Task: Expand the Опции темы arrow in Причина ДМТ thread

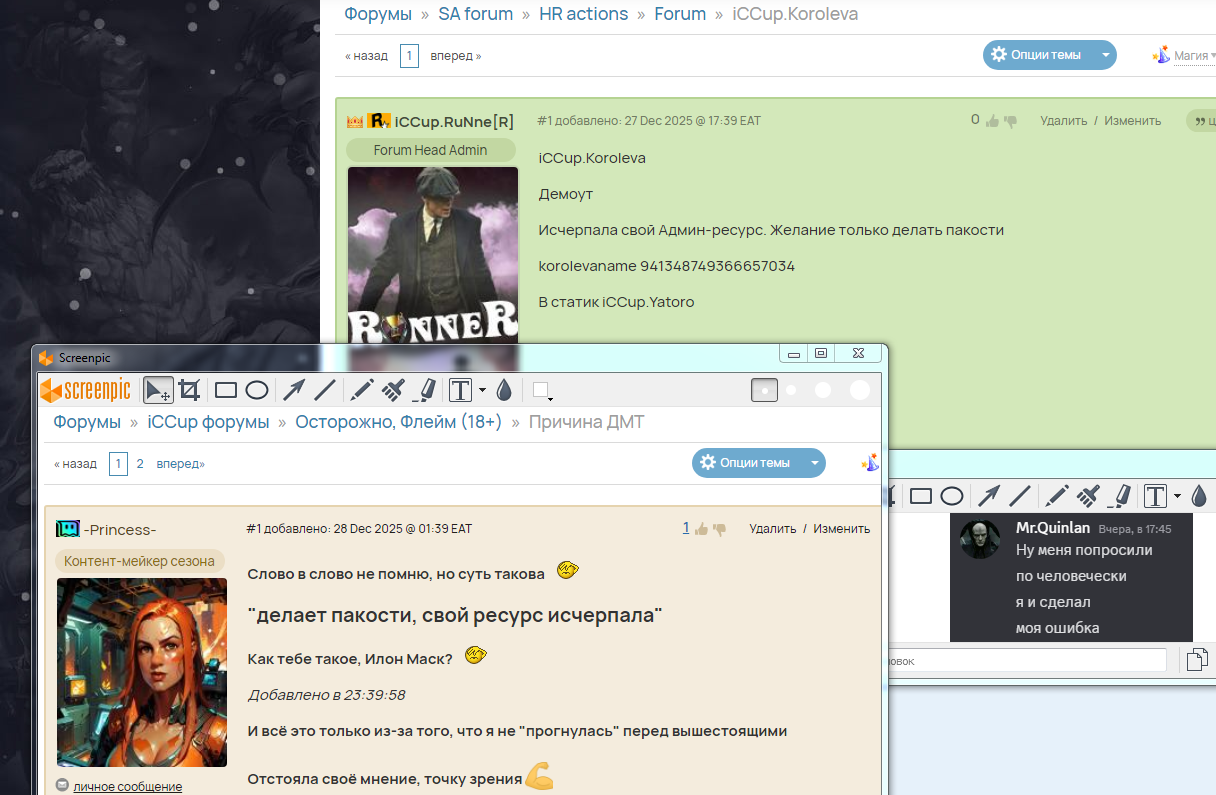Action: coord(814,463)
